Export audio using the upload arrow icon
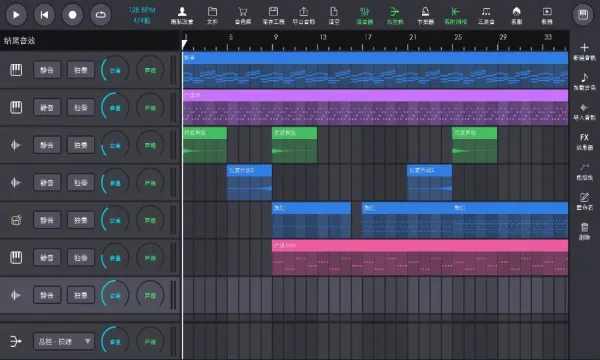 (303, 15)
